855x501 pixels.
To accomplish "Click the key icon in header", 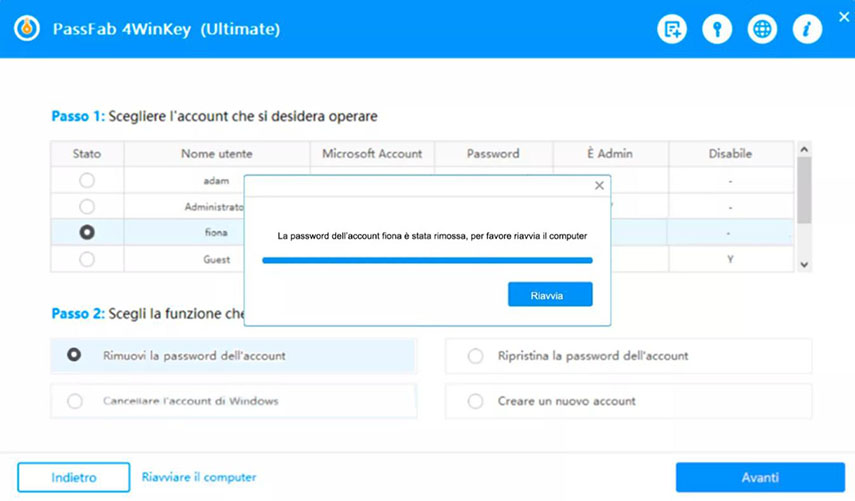I will pos(717,29).
